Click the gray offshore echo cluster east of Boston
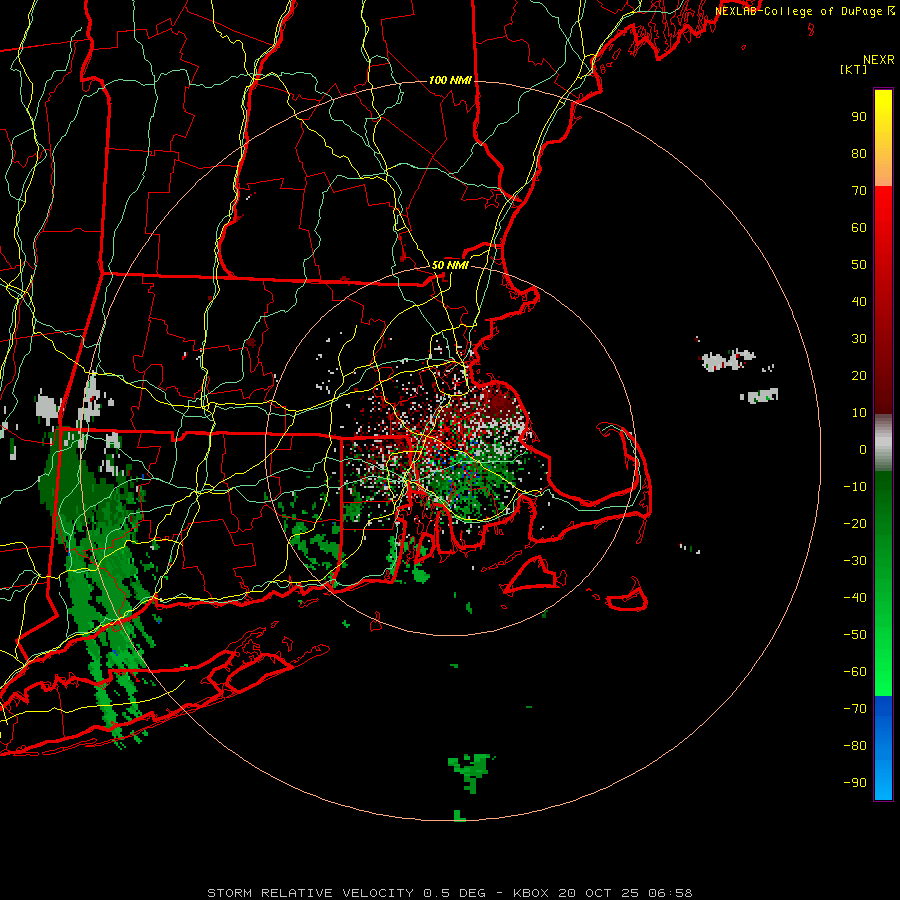900x900 pixels. pyautogui.click(x=727, y=360)
